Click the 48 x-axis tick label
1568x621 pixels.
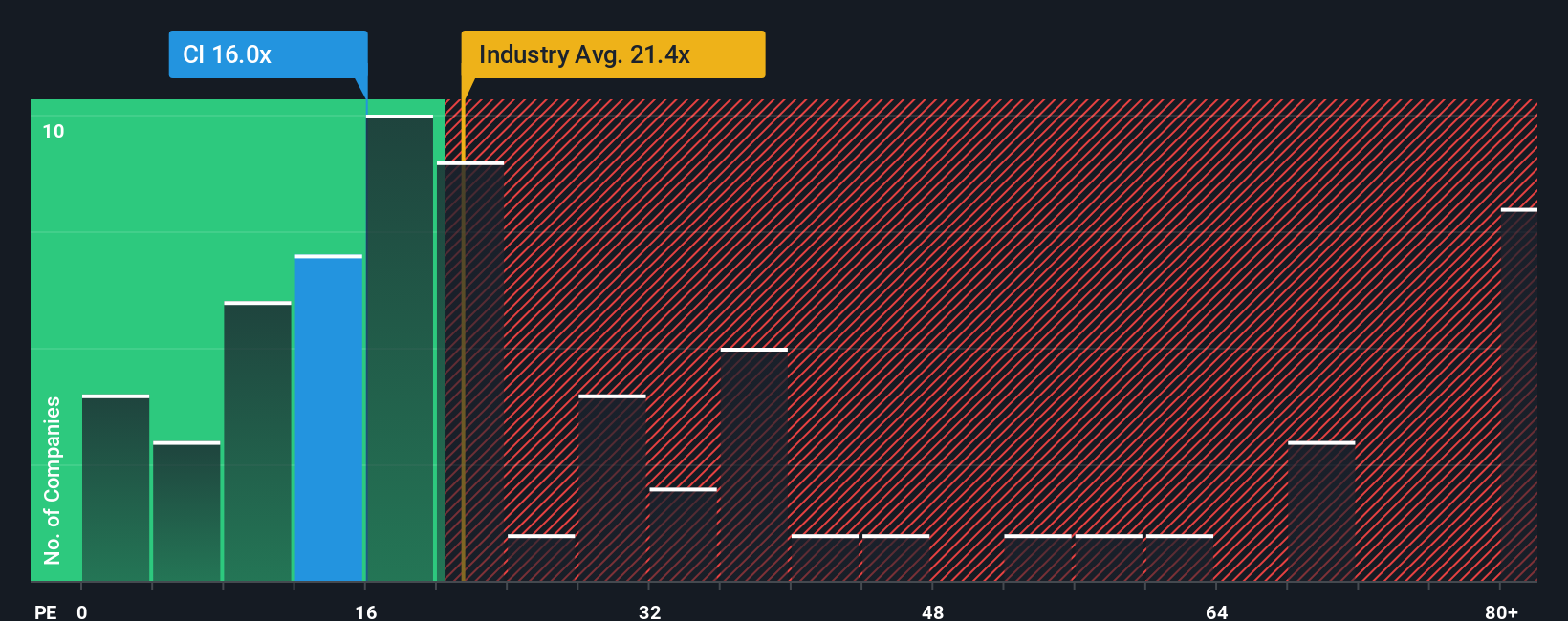[x=933, y=611]
